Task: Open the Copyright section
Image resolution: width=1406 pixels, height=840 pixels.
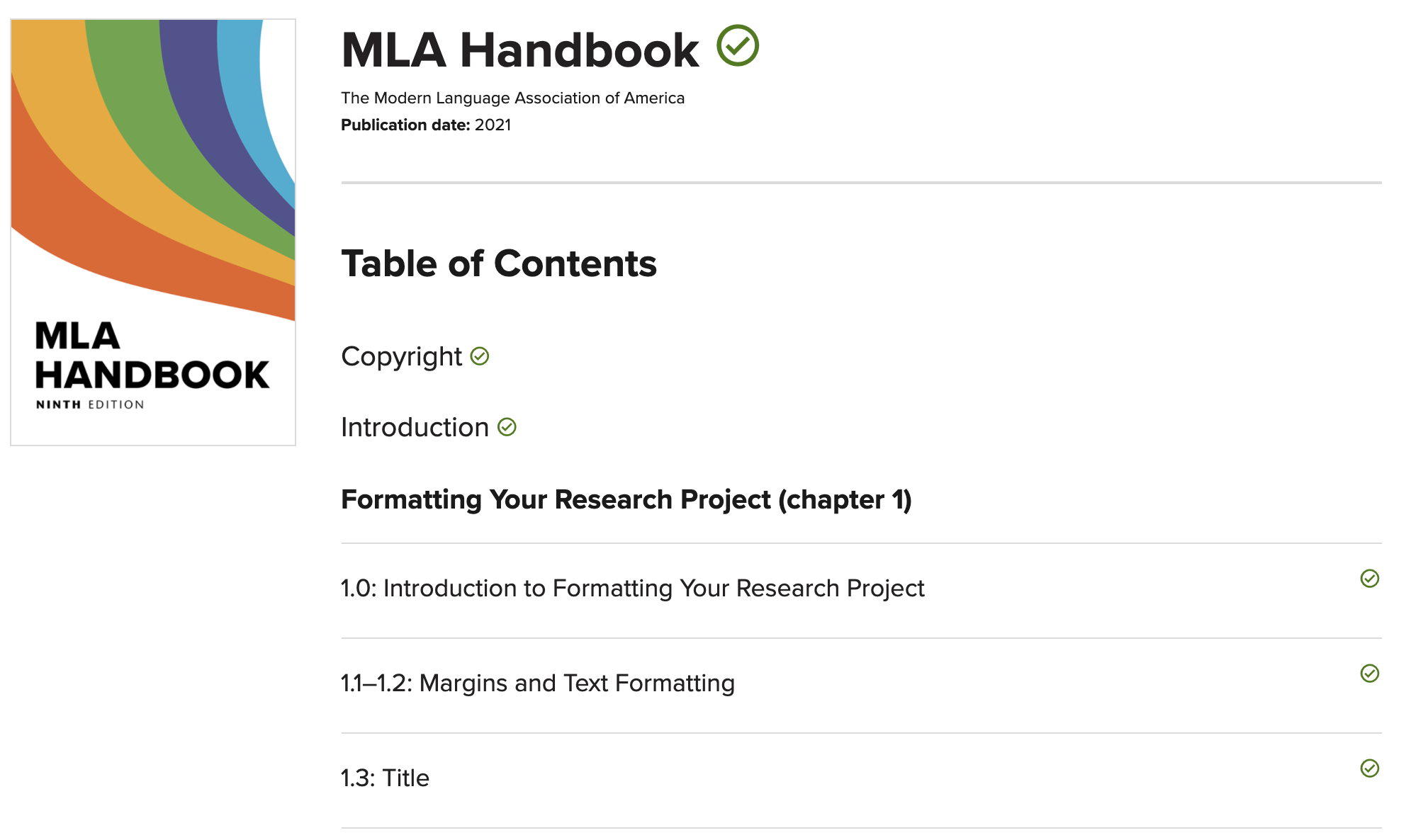Action: click(x=401, y=356)
